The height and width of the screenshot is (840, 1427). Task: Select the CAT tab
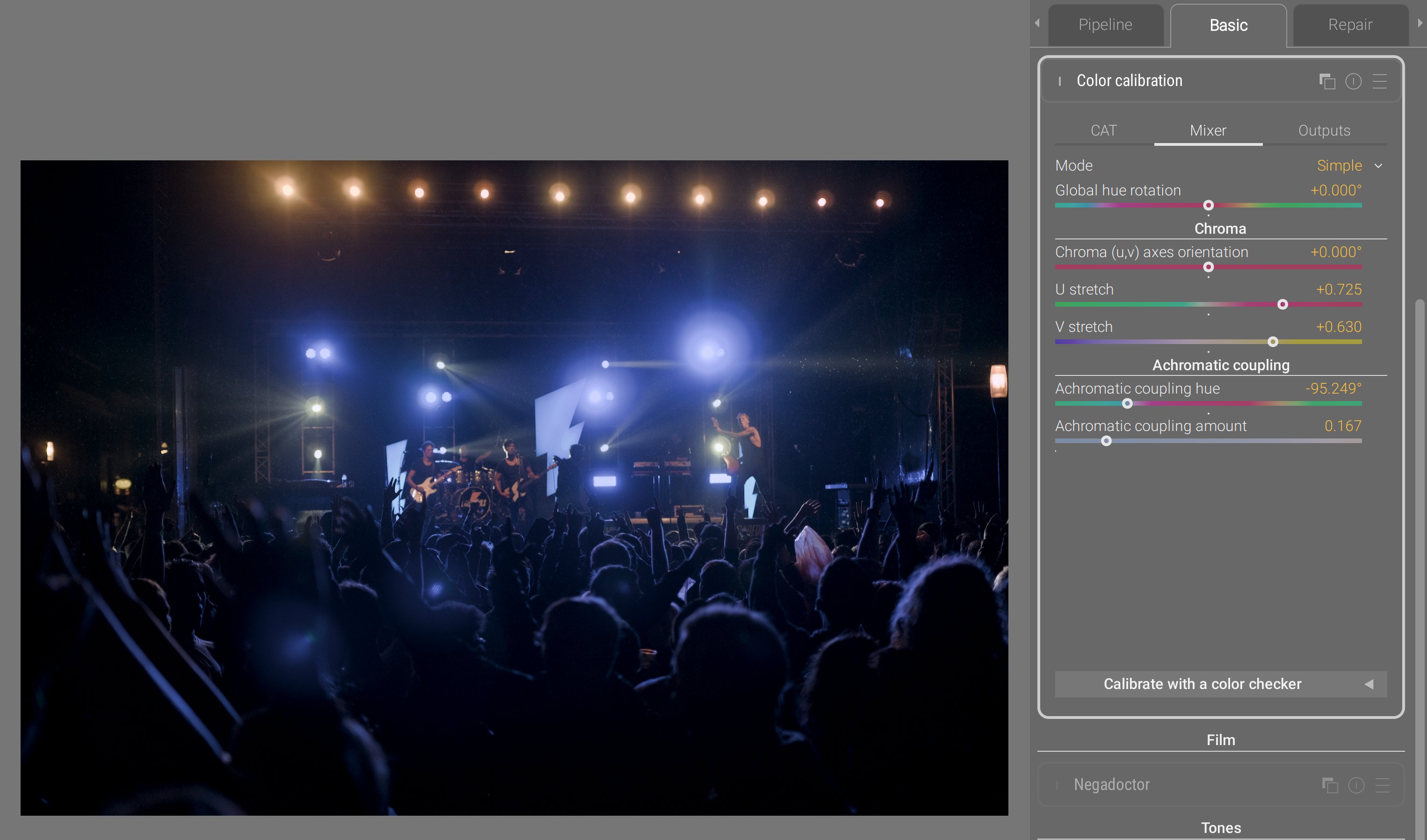coord(1103,131)
